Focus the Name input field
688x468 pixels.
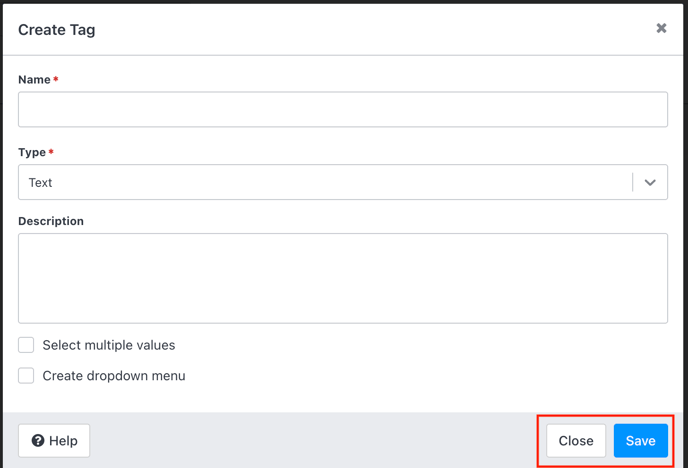[x=343, y=109]
